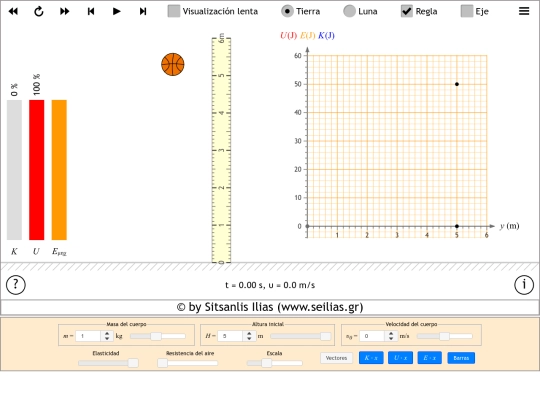Click the Elasticidad slider
The image size is (540, 405).
[x=108, y=363]
